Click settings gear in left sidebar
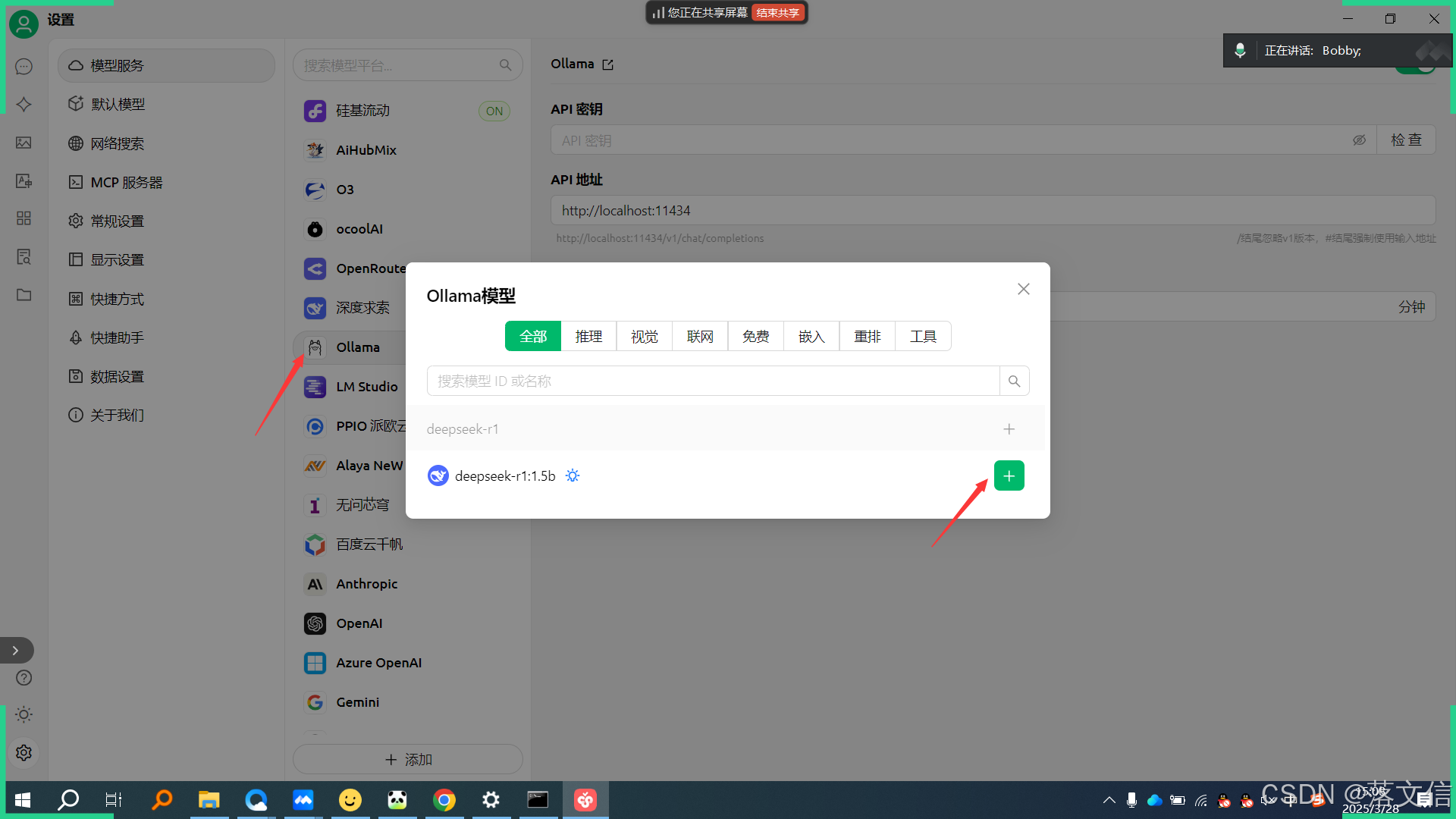 pos(24,752)
